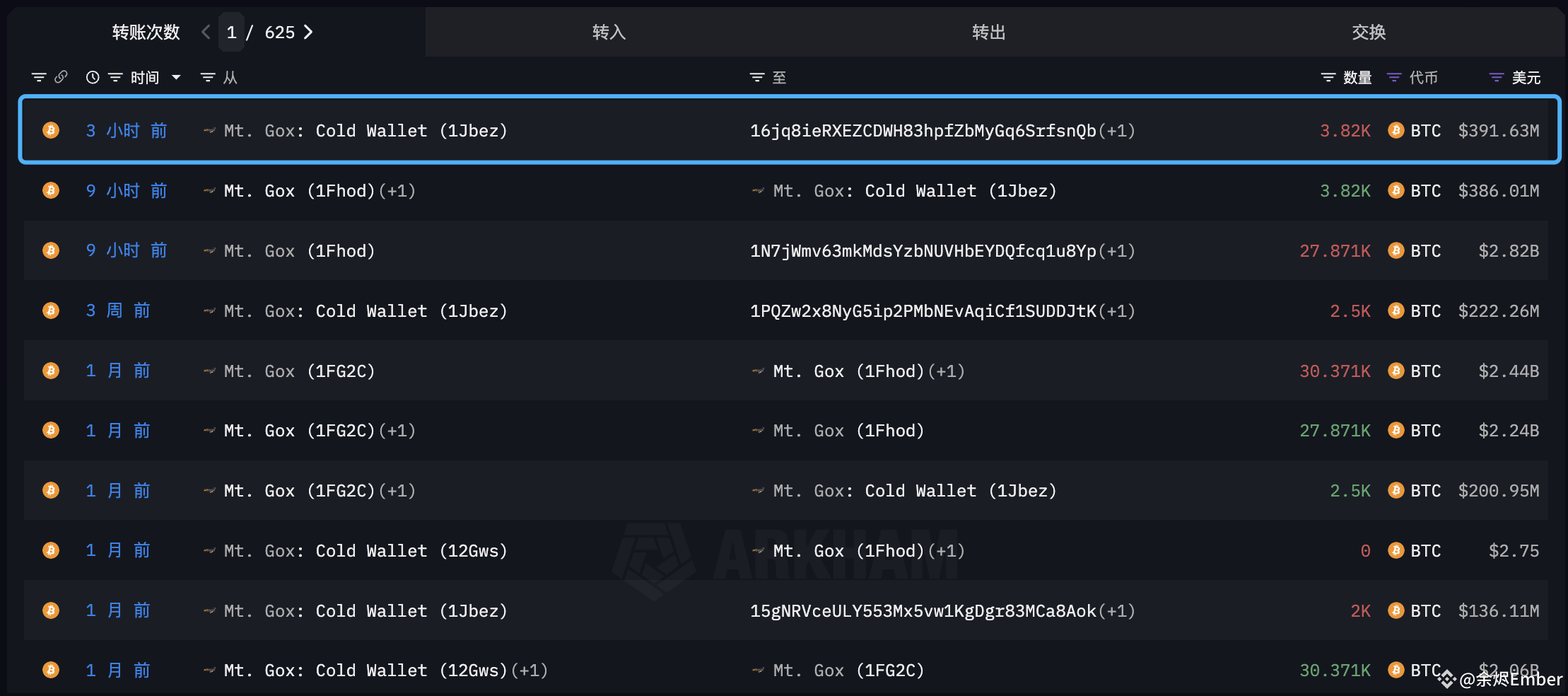Click the BTC token icon on the highlighted row

(1395, 130)
